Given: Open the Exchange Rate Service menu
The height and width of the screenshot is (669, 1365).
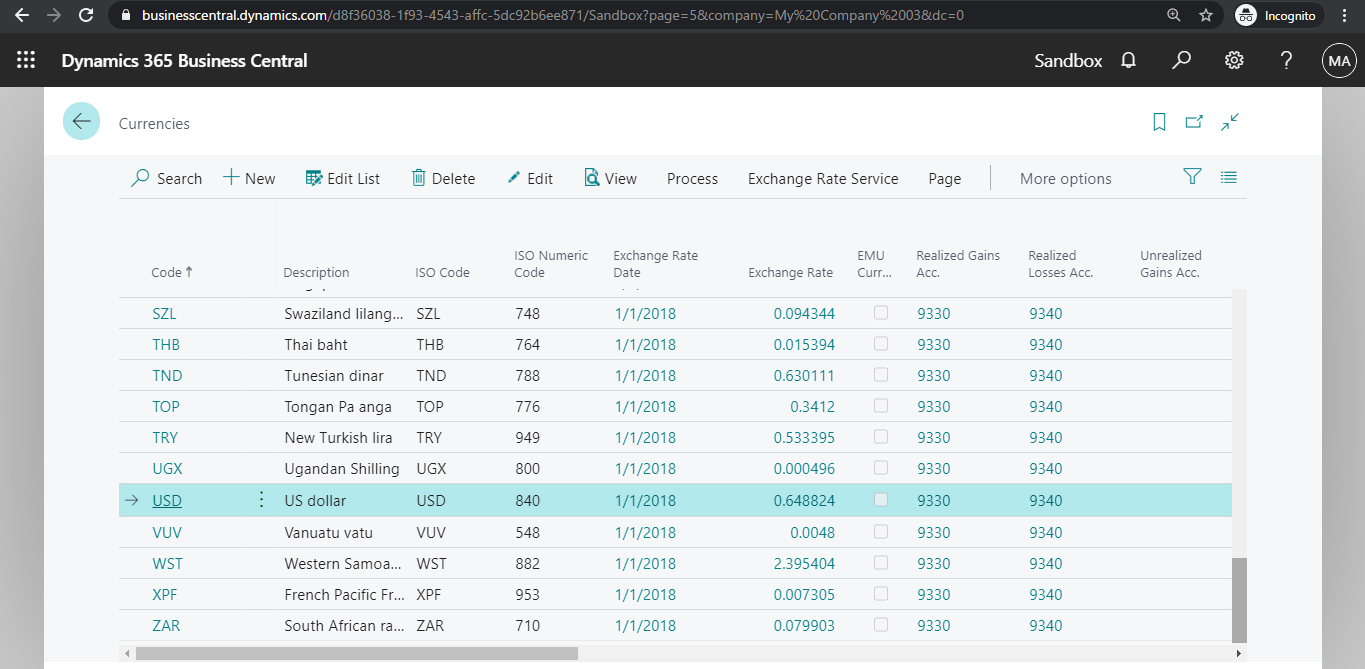Looking at the screenshot, I should [x=822, y=178].
